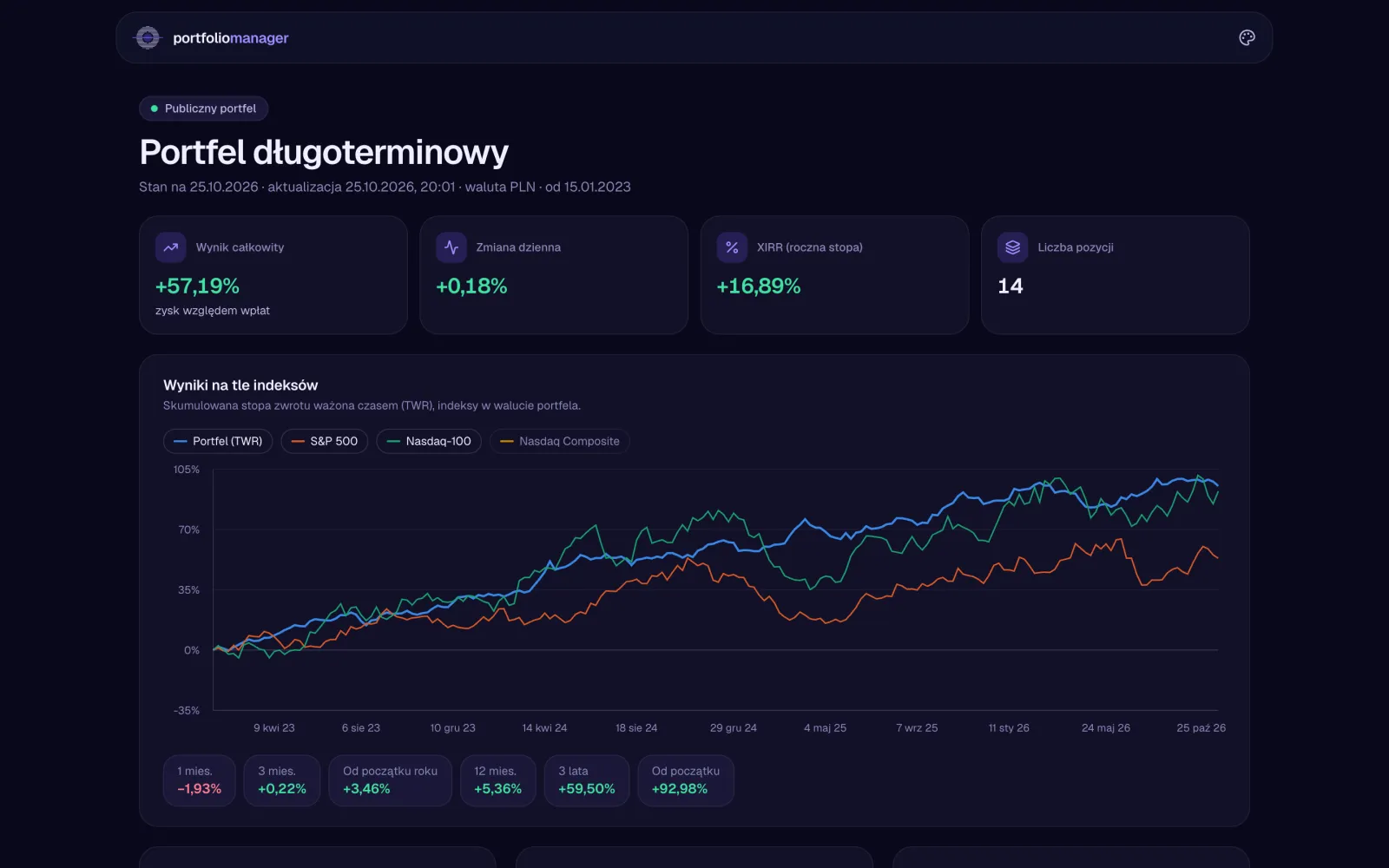The width and height of the screenshot is (1389, 868).
Task: Select the 3 lata period
Action: [x=587, y=780]
